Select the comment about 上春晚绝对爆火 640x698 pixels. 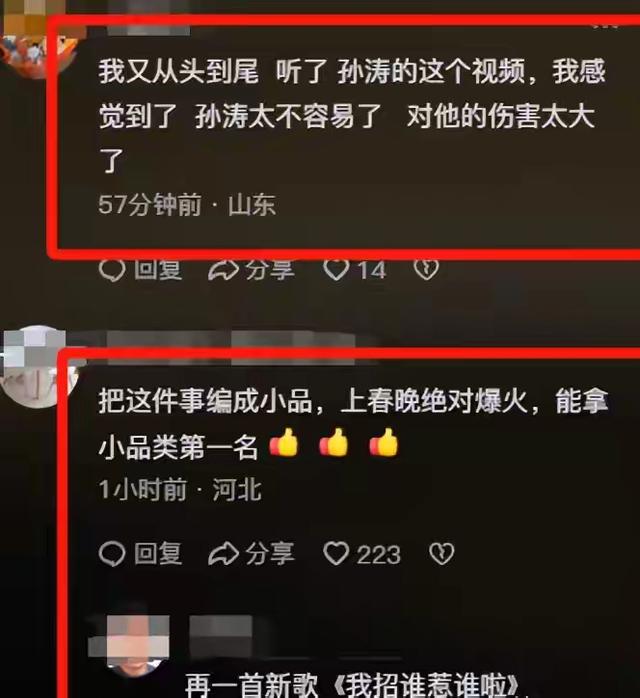(353, 423)
